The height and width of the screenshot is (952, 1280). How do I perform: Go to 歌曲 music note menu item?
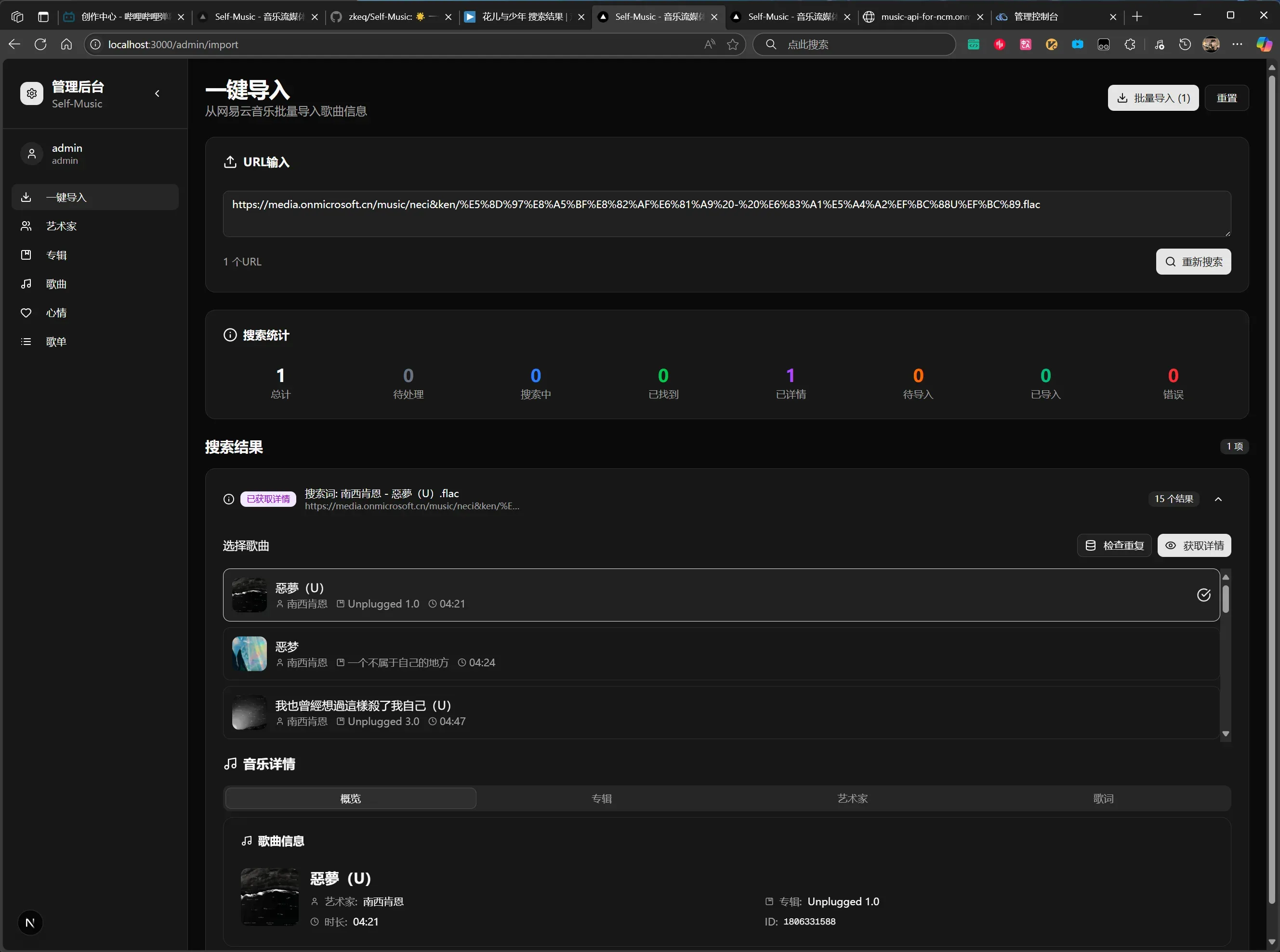pyautogui.click(x=56, y=283)
